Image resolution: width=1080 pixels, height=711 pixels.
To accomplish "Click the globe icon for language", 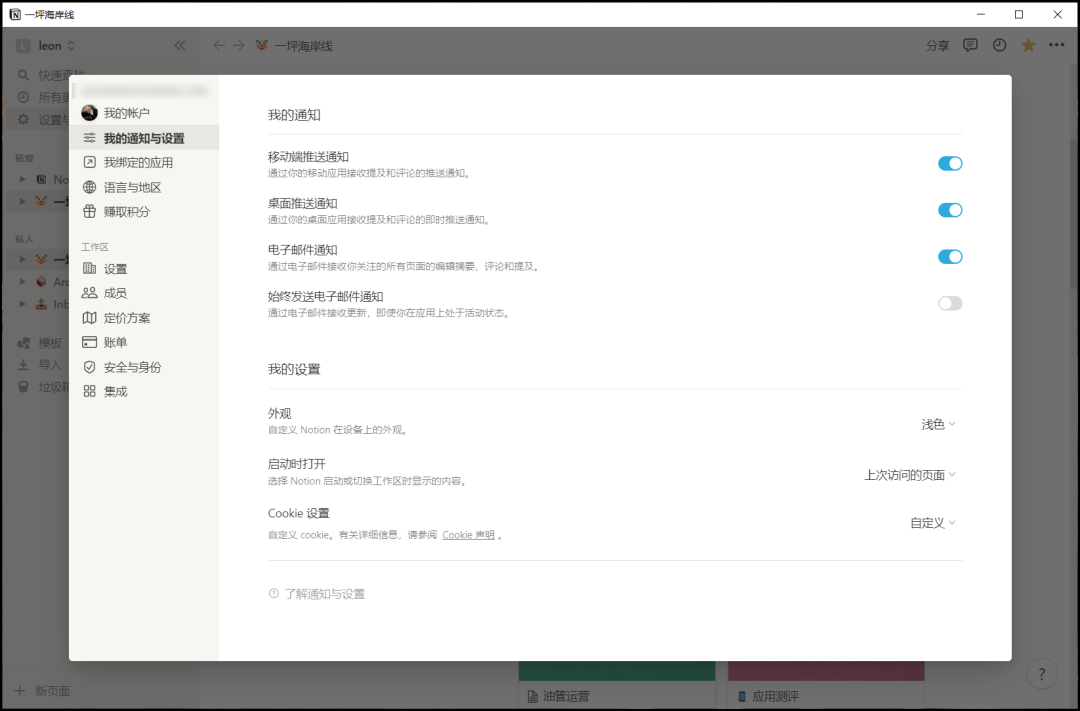I will pyautogui.click(x=89, y=187).
